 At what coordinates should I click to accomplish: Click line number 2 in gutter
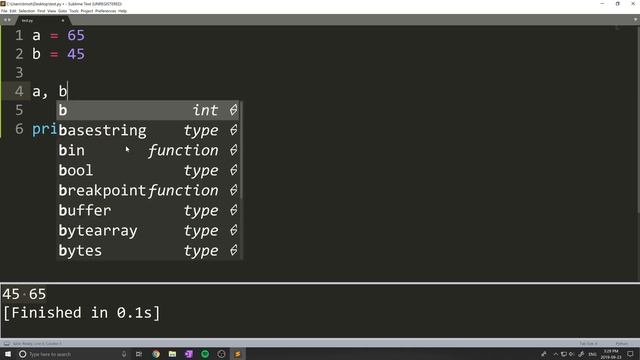(x=19, y=54)
